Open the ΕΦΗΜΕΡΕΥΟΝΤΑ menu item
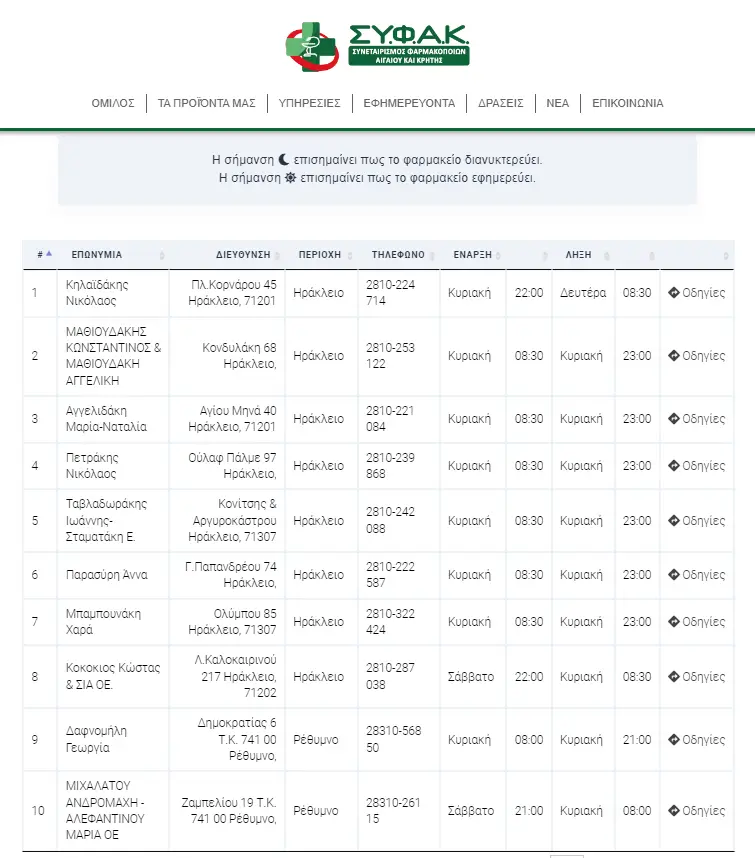This screenshot has height=858, width=755. click(x=409, y=103)
